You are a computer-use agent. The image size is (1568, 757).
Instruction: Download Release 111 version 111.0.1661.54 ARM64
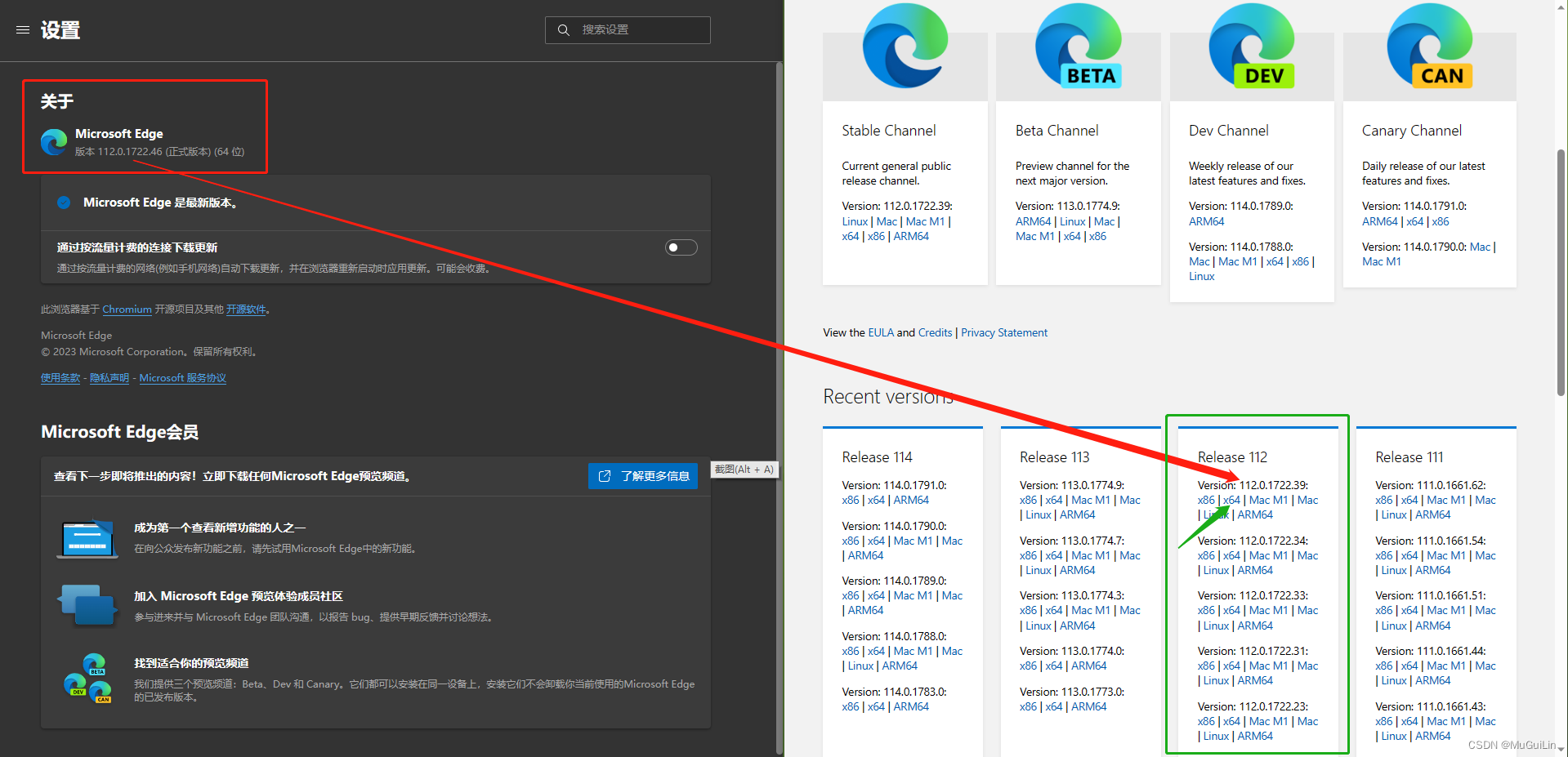point(1433,570)
